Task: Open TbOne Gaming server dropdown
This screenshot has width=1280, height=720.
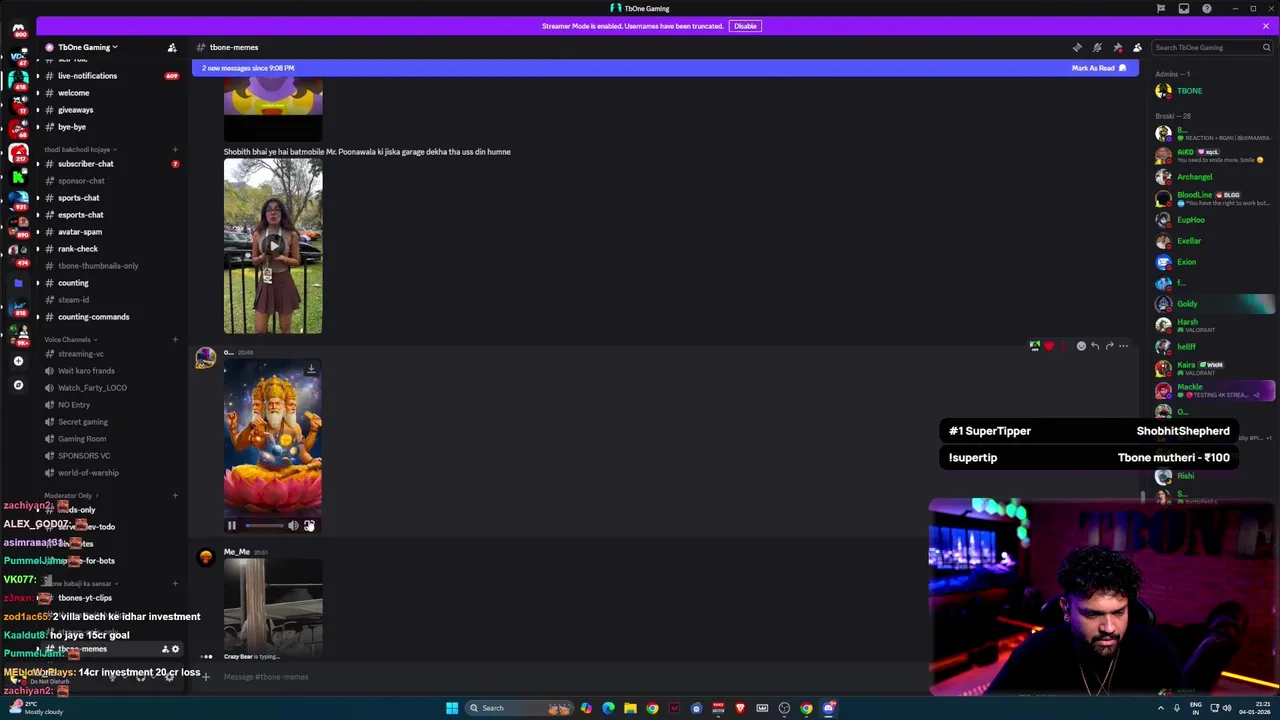Action: 88,47
